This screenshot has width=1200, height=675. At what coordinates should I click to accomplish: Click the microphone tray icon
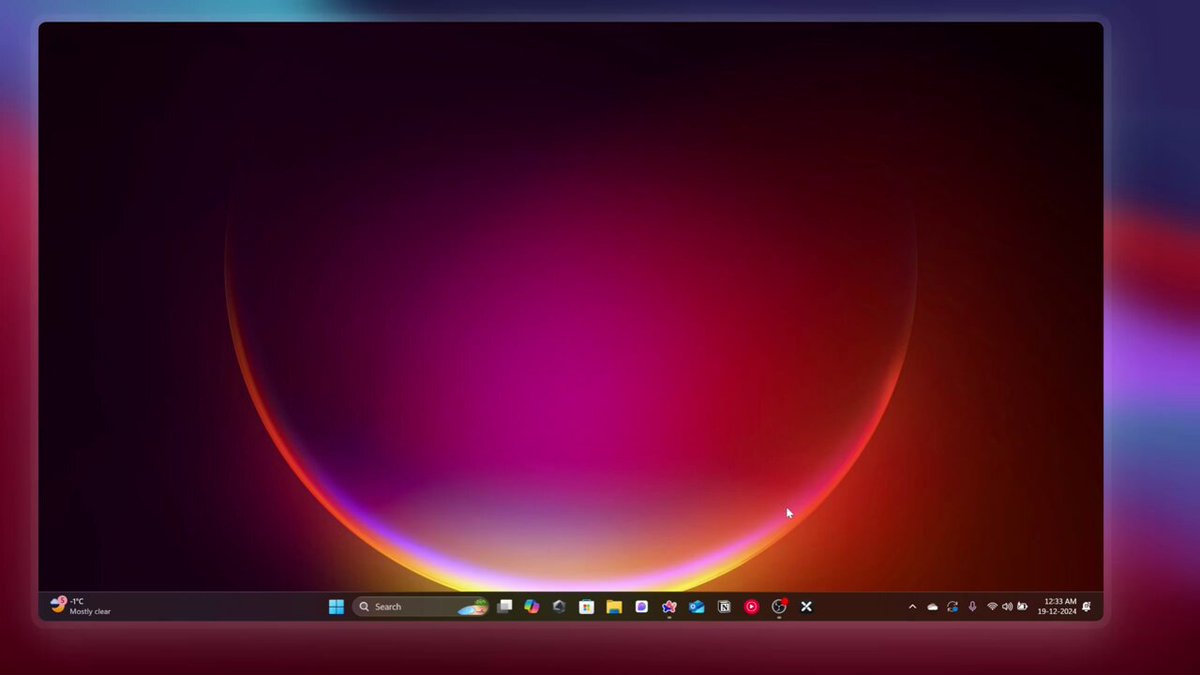click(972, 607)
